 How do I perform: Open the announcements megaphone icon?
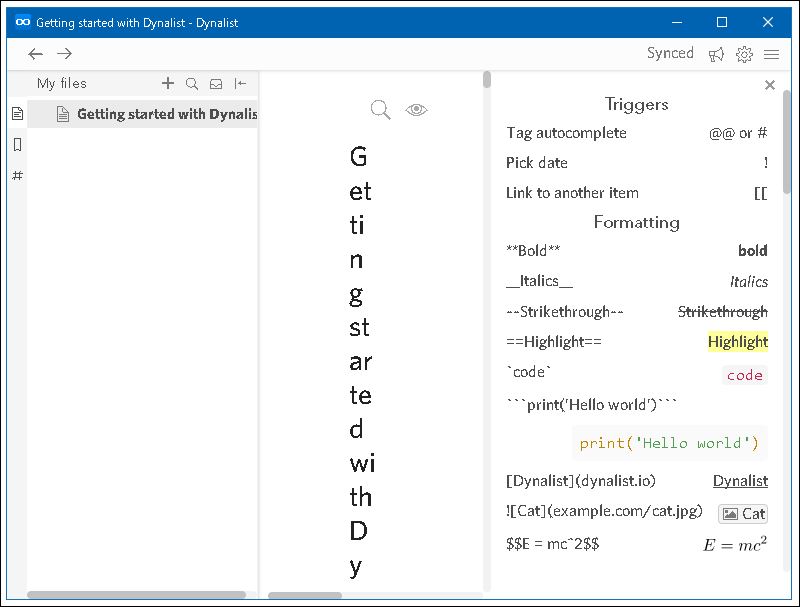pos(716,54)
